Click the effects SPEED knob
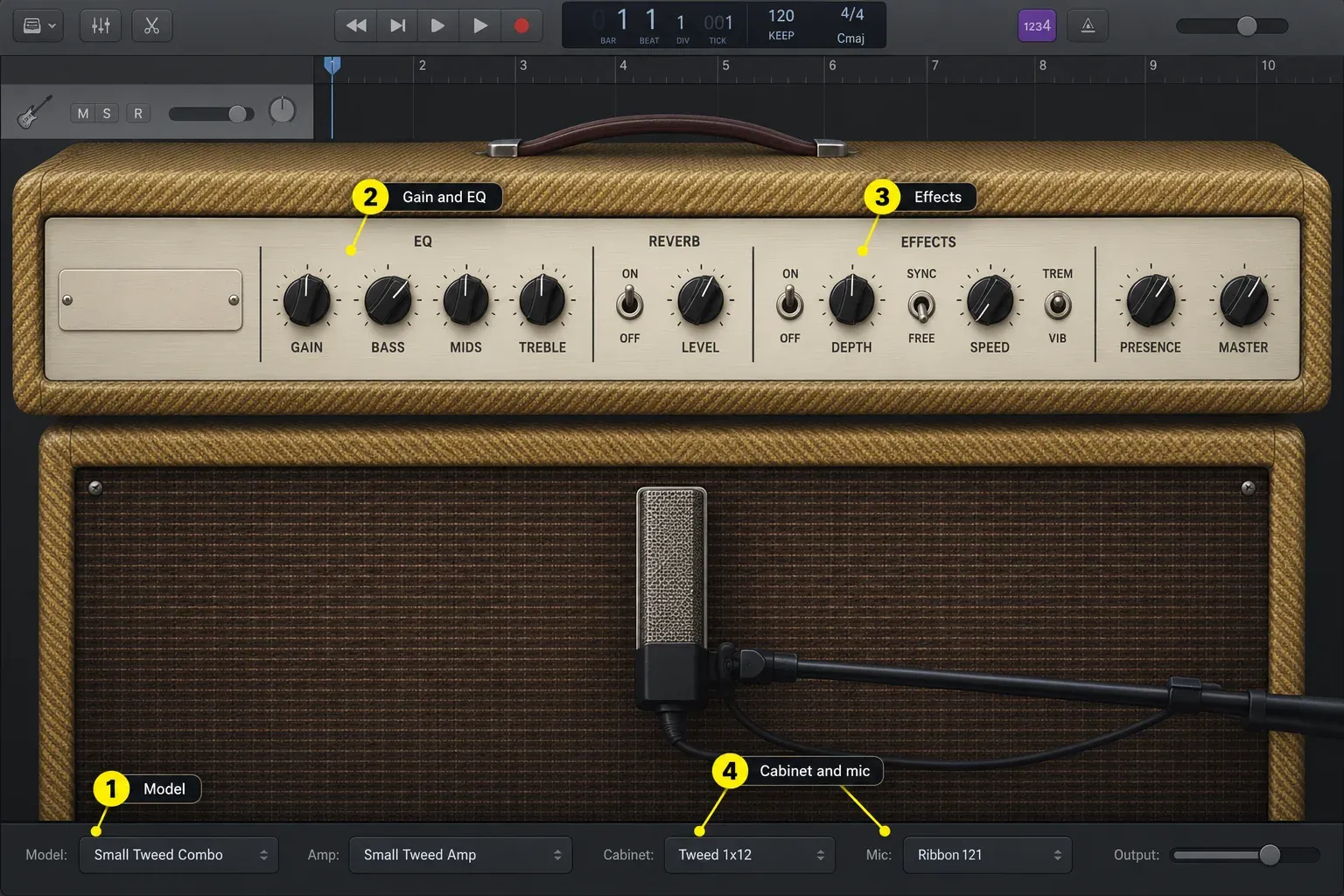The width and height of the screenshot is (1344, 896). [990, 300]
